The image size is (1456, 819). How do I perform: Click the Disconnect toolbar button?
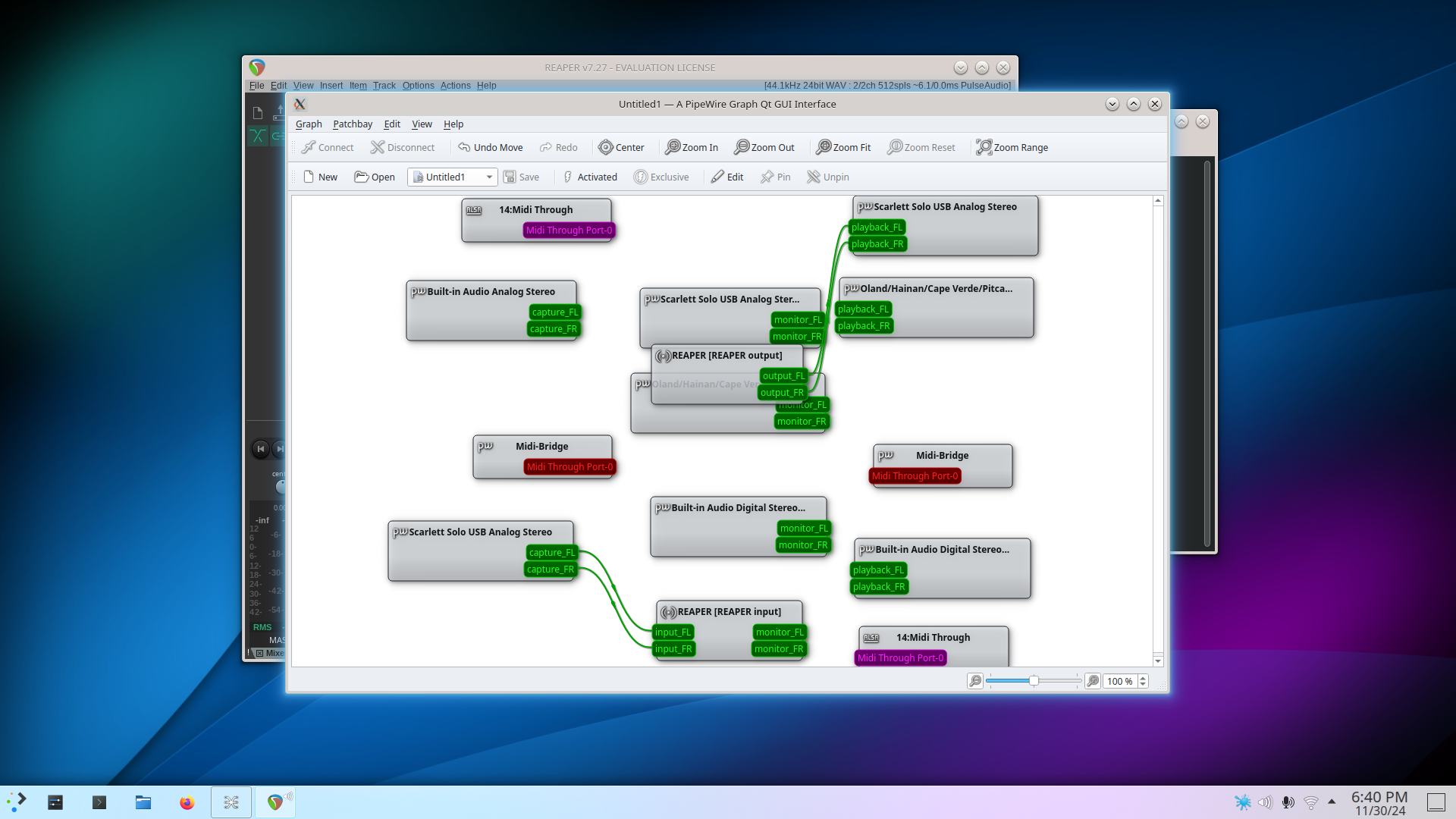click(x=403, y=147)
